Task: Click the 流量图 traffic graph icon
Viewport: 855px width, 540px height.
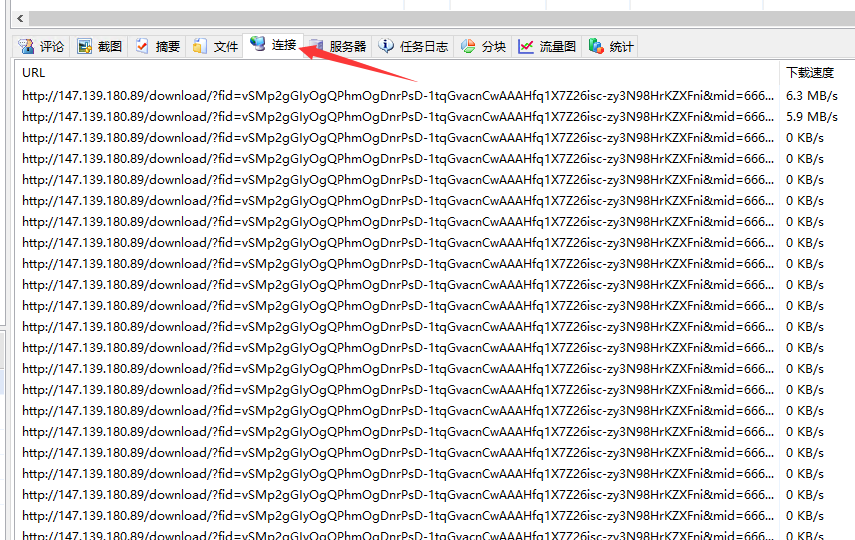Action: (x=526, y=47)
